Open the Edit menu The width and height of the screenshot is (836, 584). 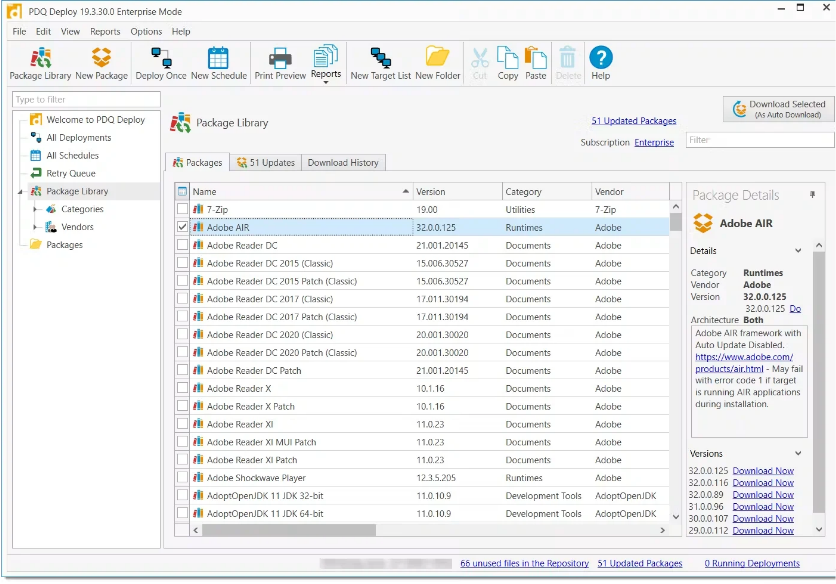(43, 31)
